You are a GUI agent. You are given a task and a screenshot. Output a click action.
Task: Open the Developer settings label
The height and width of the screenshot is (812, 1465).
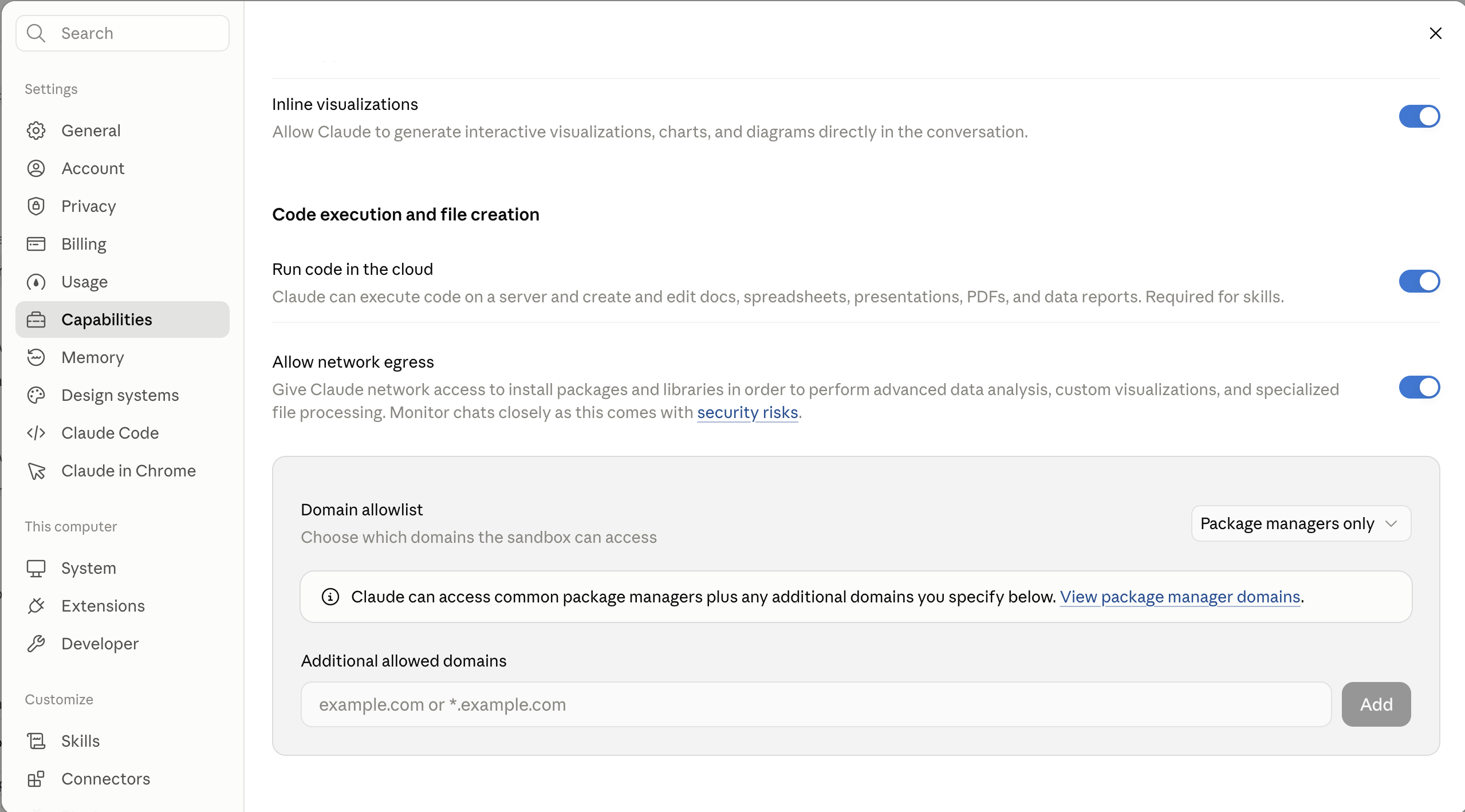pyautogui.click(x=100, y=644)
